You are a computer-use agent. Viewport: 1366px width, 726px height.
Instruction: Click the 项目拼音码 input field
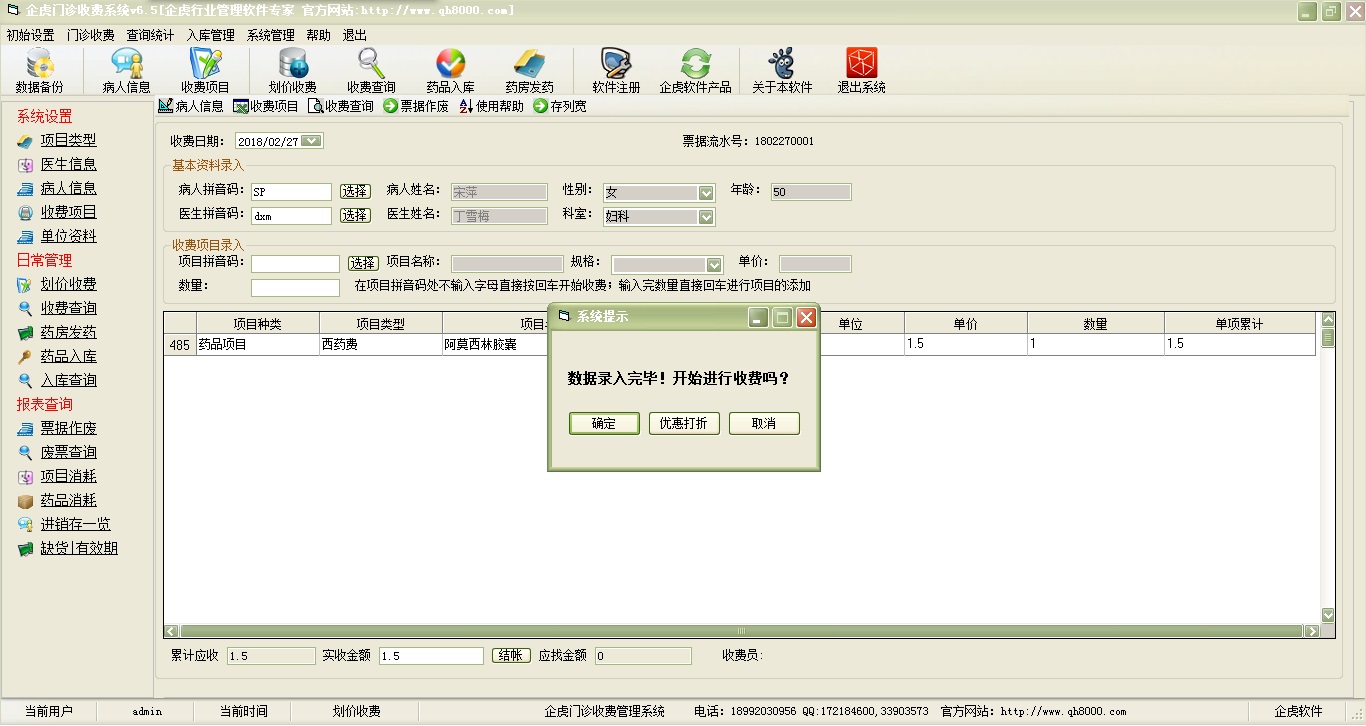click(295, 264)
